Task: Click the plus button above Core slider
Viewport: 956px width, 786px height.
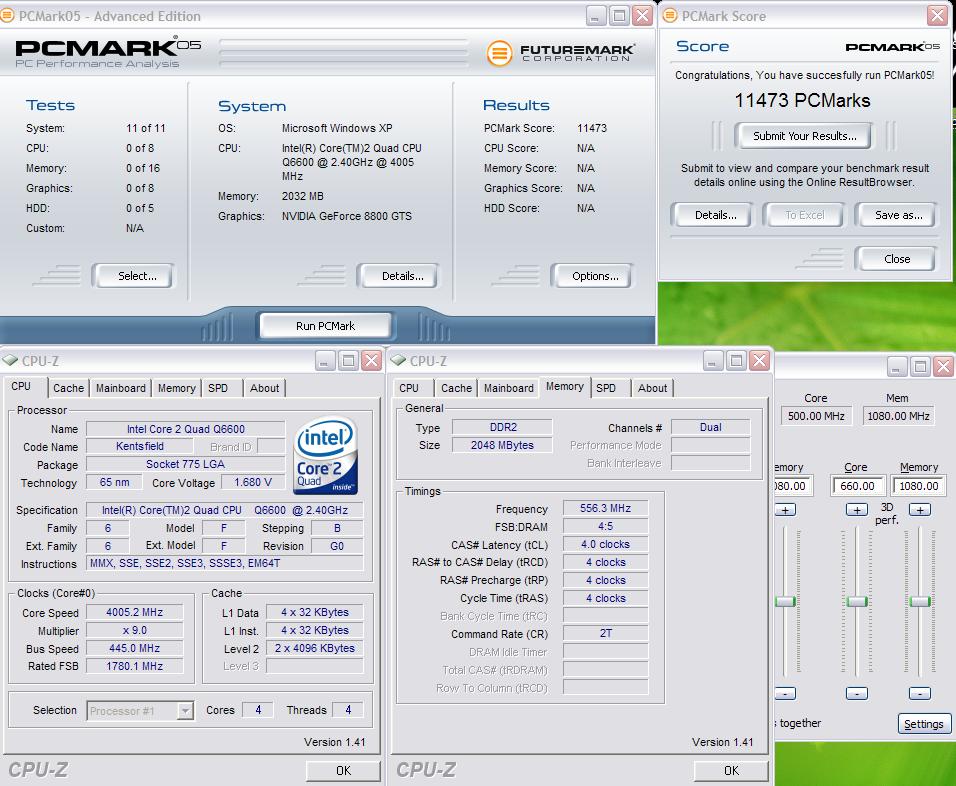Action: click(857, 510)
